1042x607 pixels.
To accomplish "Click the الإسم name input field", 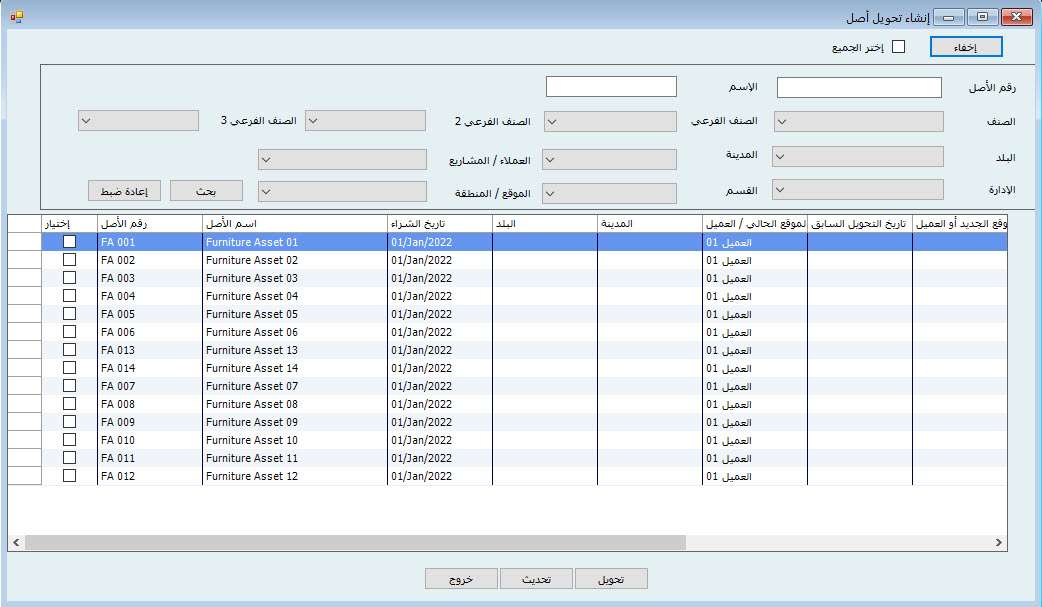I will (611, 86).
